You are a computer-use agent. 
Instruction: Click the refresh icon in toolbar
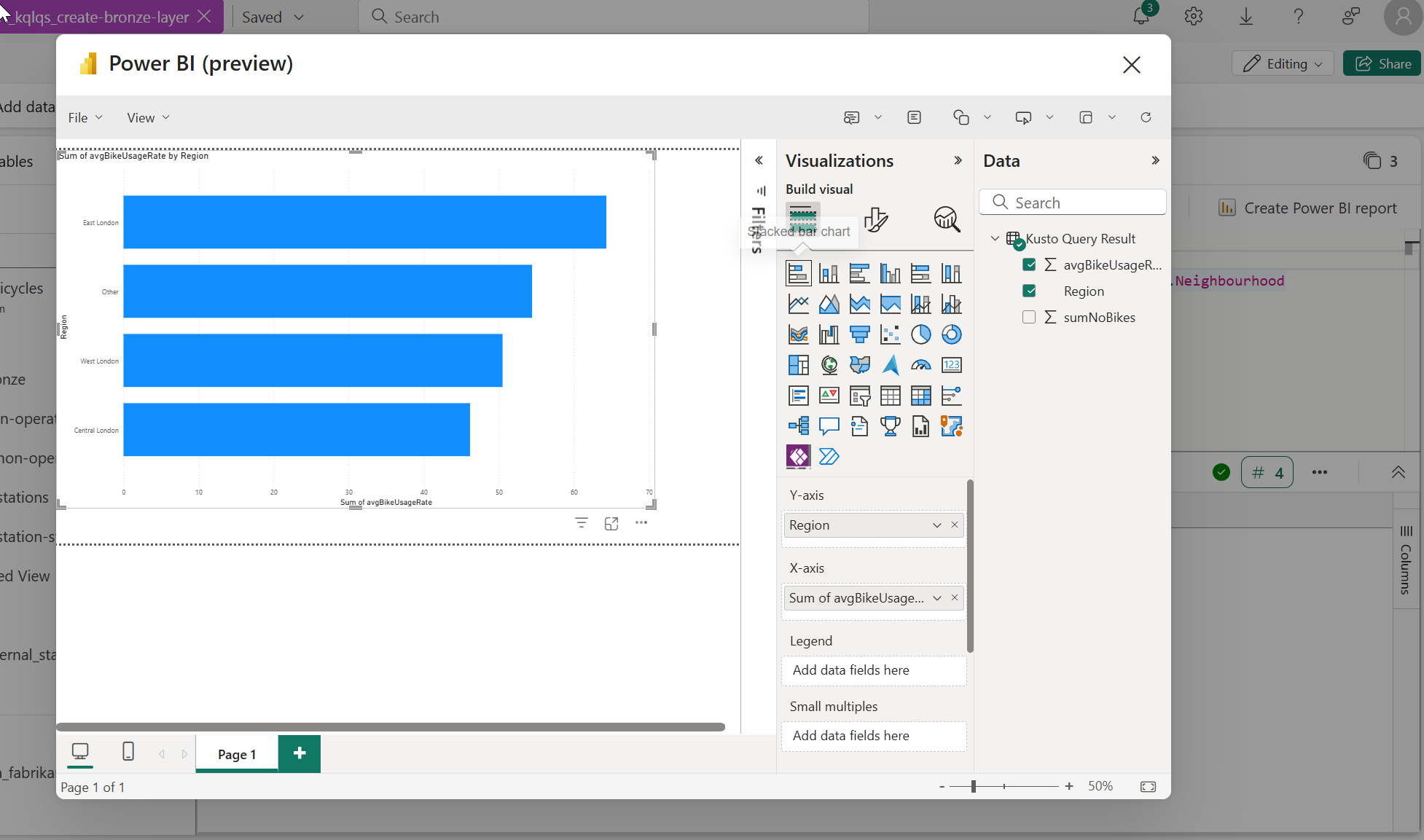point(1146,117)
